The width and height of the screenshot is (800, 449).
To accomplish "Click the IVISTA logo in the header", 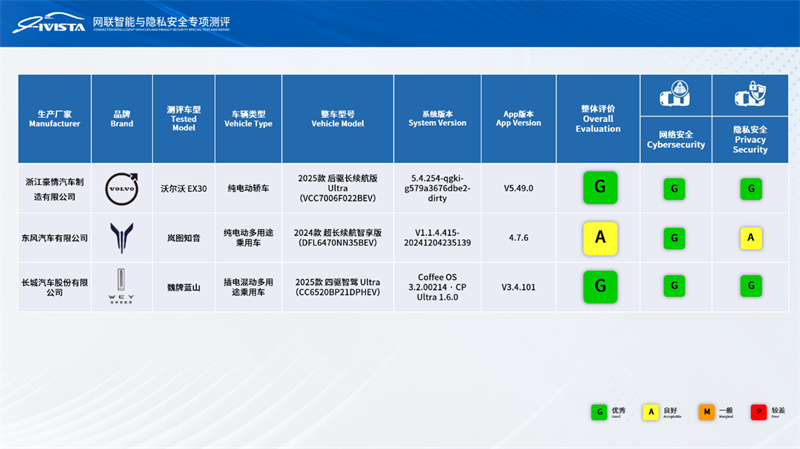I will pos(48,23).
